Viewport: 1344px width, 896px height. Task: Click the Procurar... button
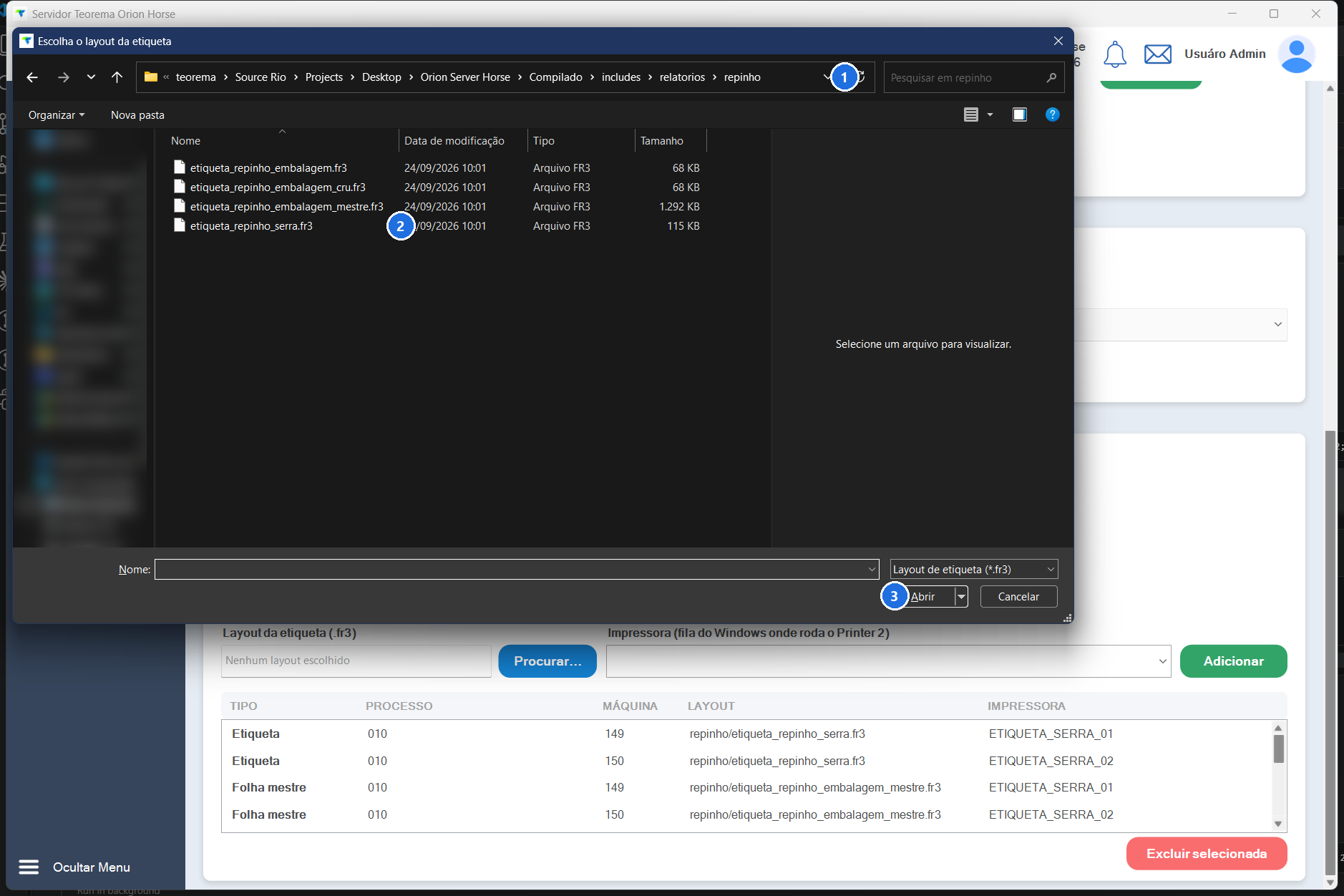(x=547, y=661)
